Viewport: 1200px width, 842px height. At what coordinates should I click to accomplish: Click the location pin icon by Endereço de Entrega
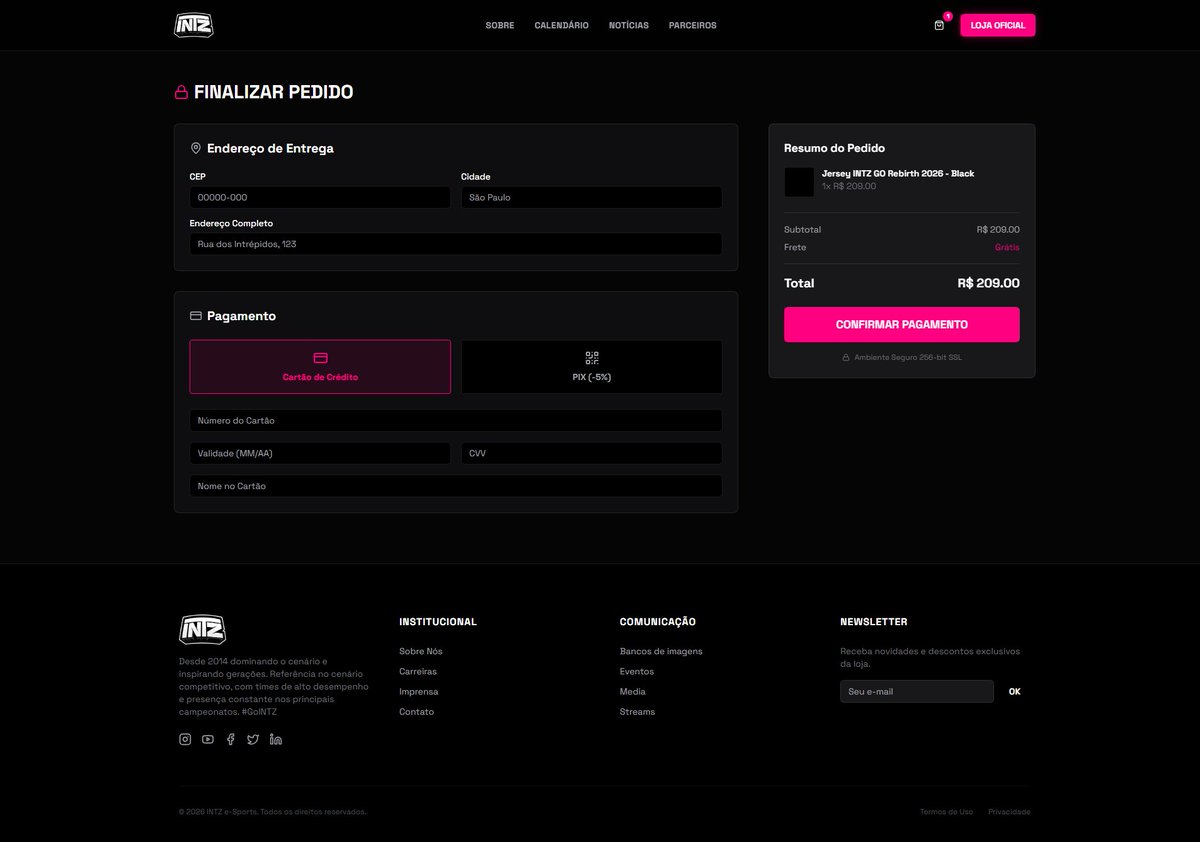[x=196, y=148]
